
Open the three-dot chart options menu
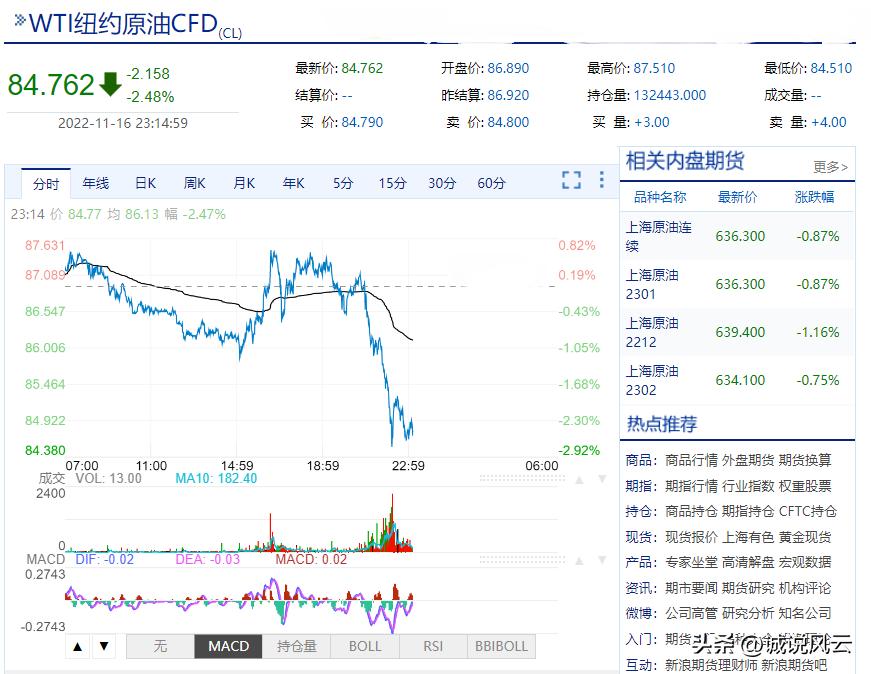pyautogui.click(x=601, y=182)
